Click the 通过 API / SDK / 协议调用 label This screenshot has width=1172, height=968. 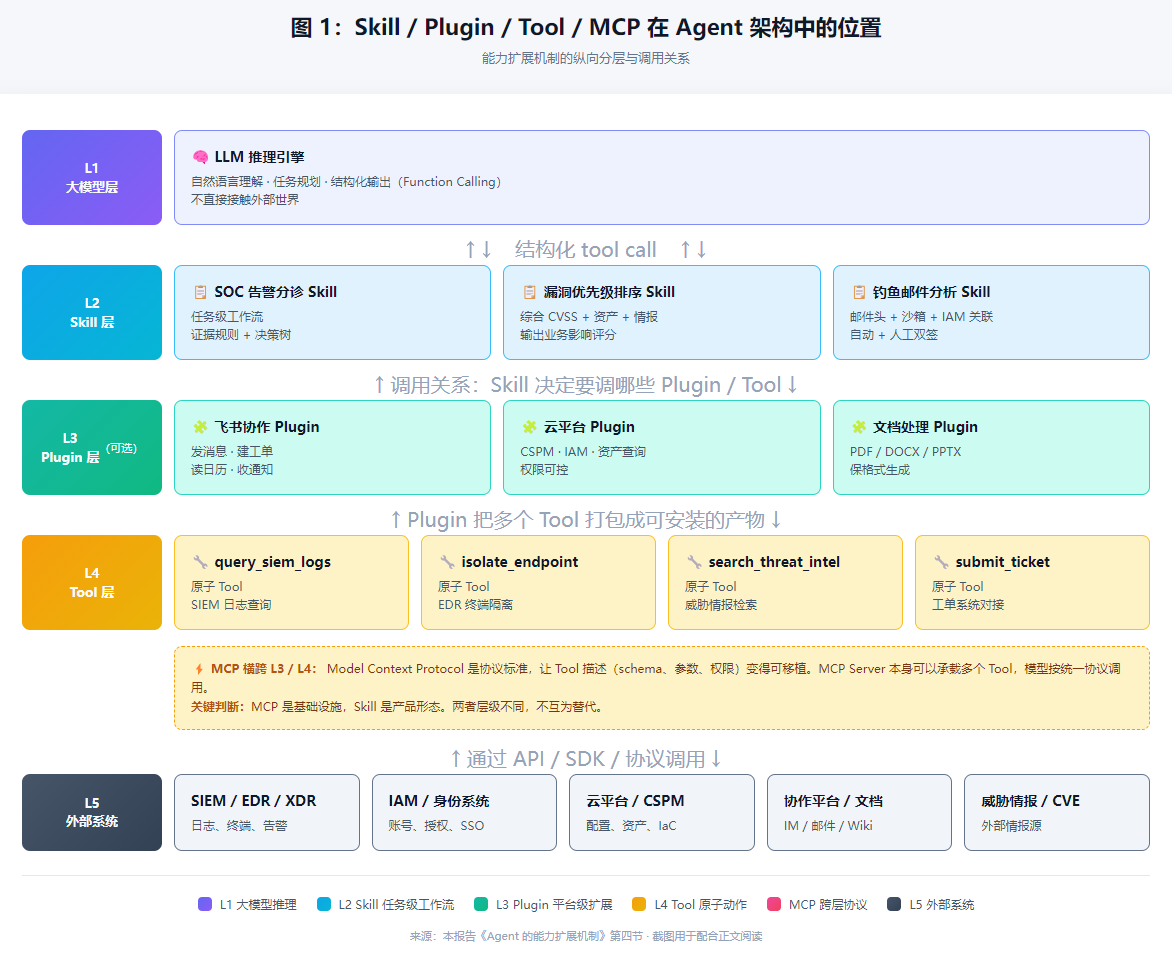(x=586, y=759)
